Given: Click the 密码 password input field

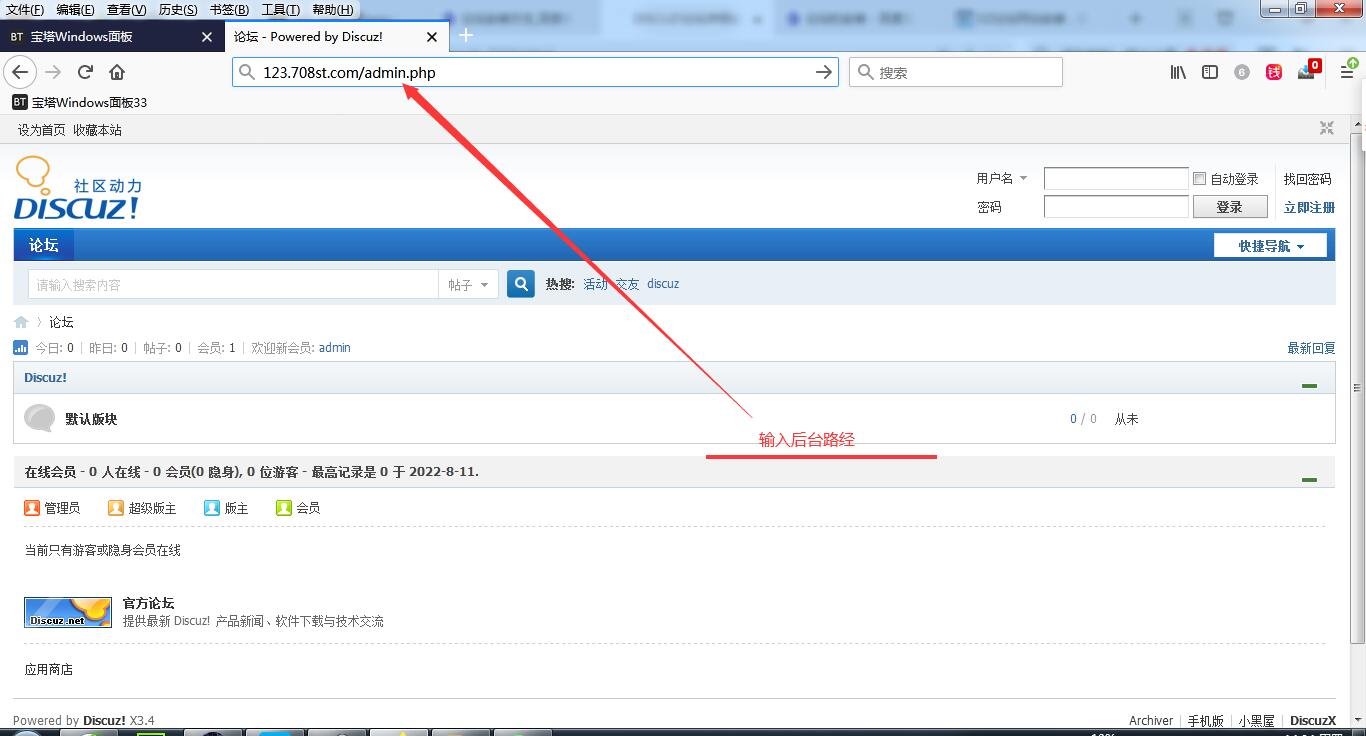Looking at the screenshot, I should [x=1116, y=207].
